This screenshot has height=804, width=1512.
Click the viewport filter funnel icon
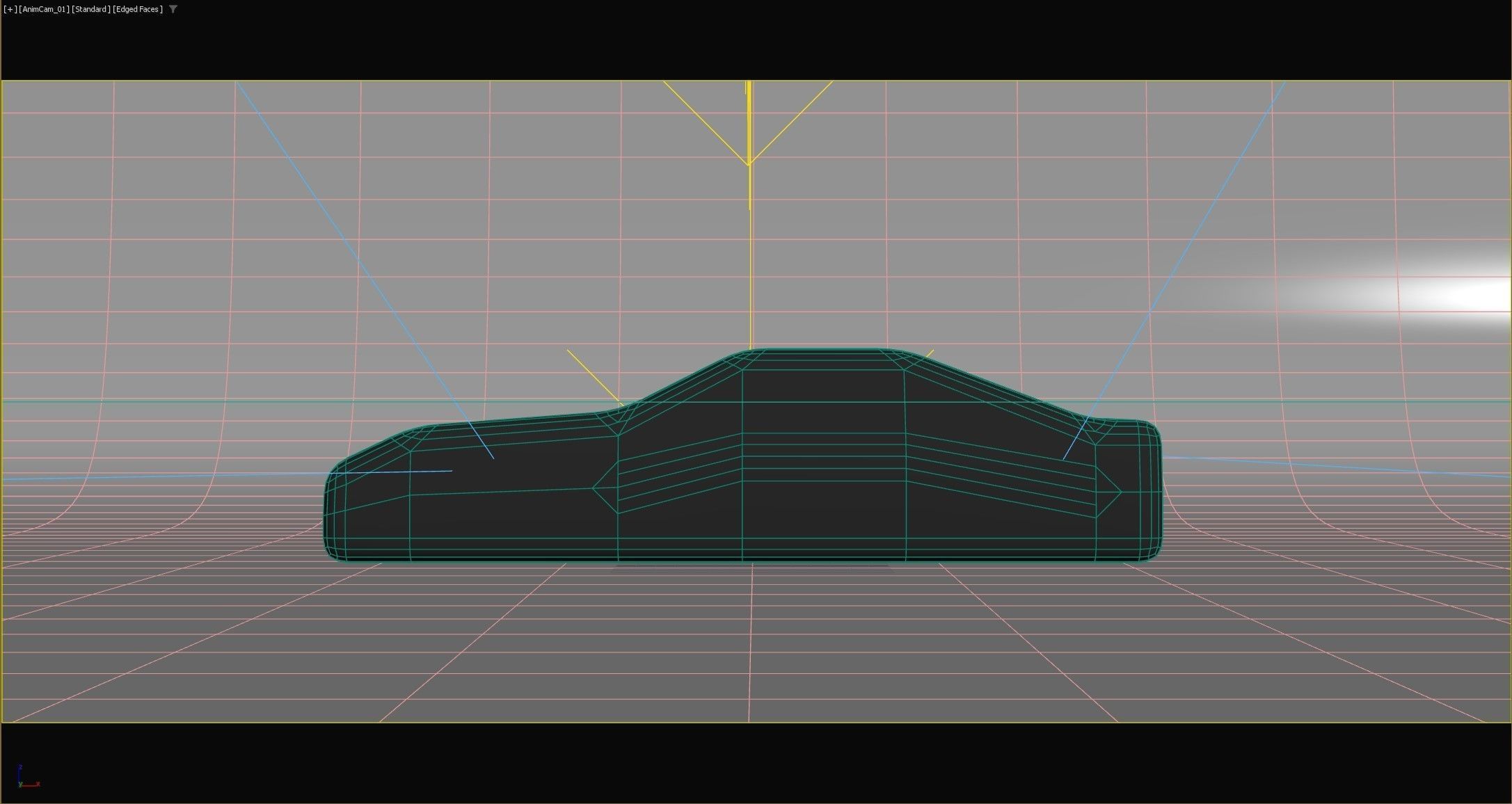(x=173, y=9)
